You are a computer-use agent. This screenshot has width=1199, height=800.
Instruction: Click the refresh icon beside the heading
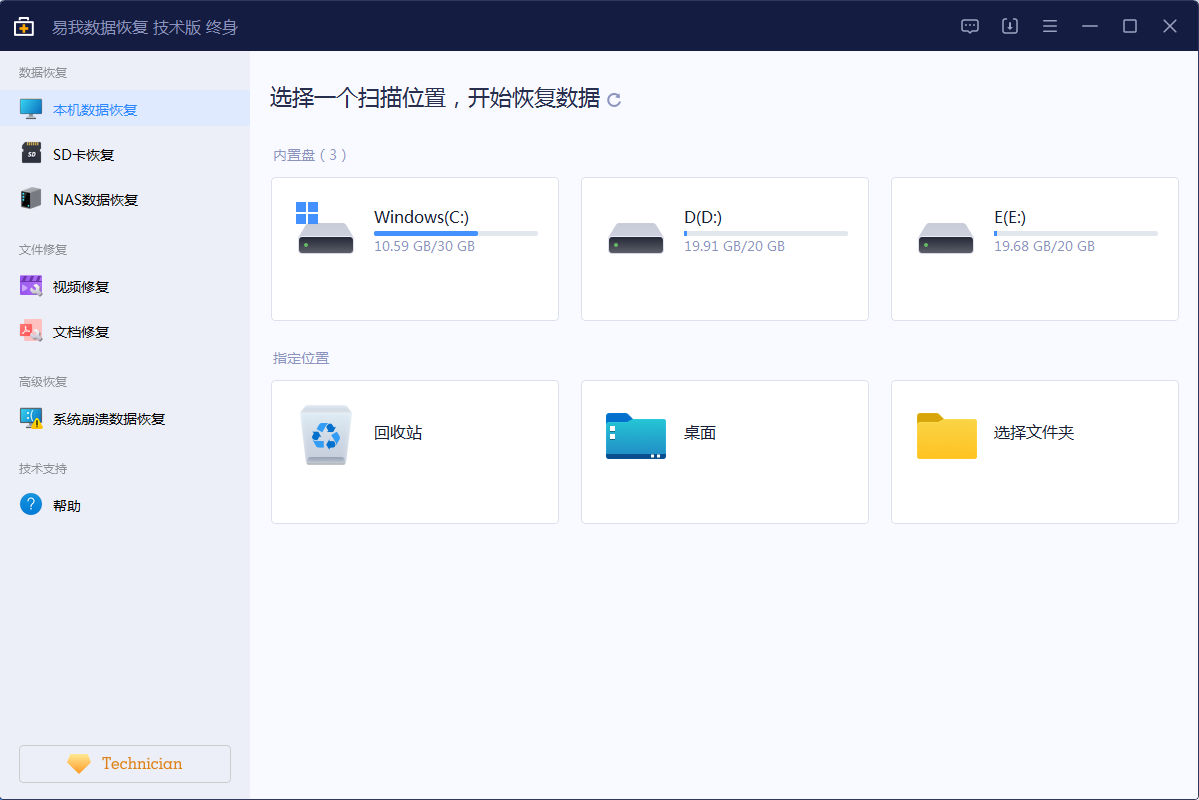[614, 99]
